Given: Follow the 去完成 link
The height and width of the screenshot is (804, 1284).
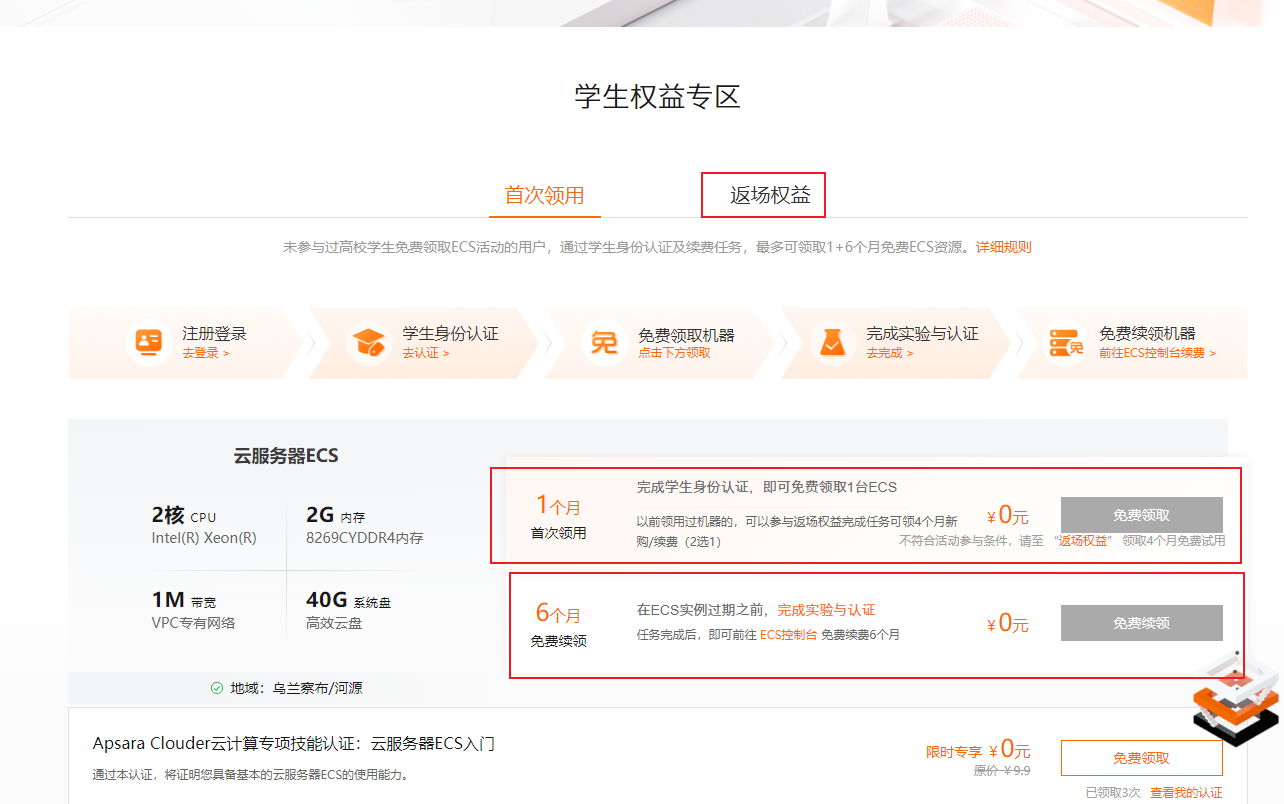Looking at the screenshot, I should 890,353.
